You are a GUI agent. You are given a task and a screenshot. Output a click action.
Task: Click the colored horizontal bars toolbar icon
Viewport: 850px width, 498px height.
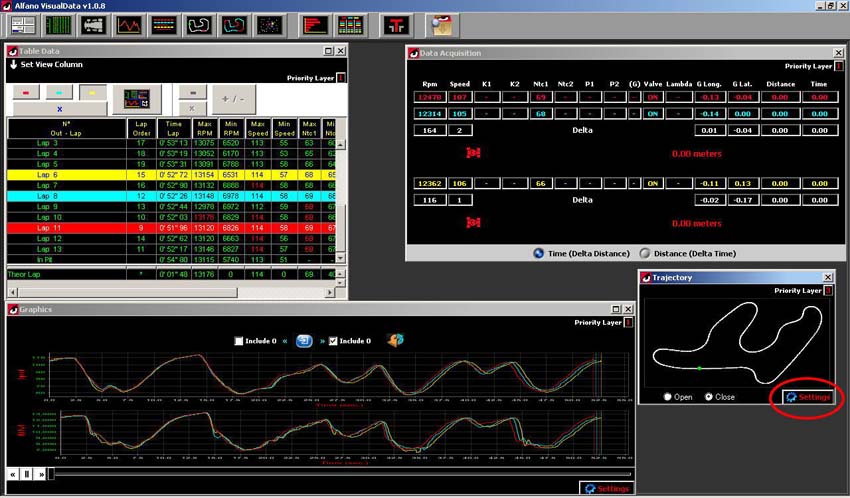(x=164, y=25)
